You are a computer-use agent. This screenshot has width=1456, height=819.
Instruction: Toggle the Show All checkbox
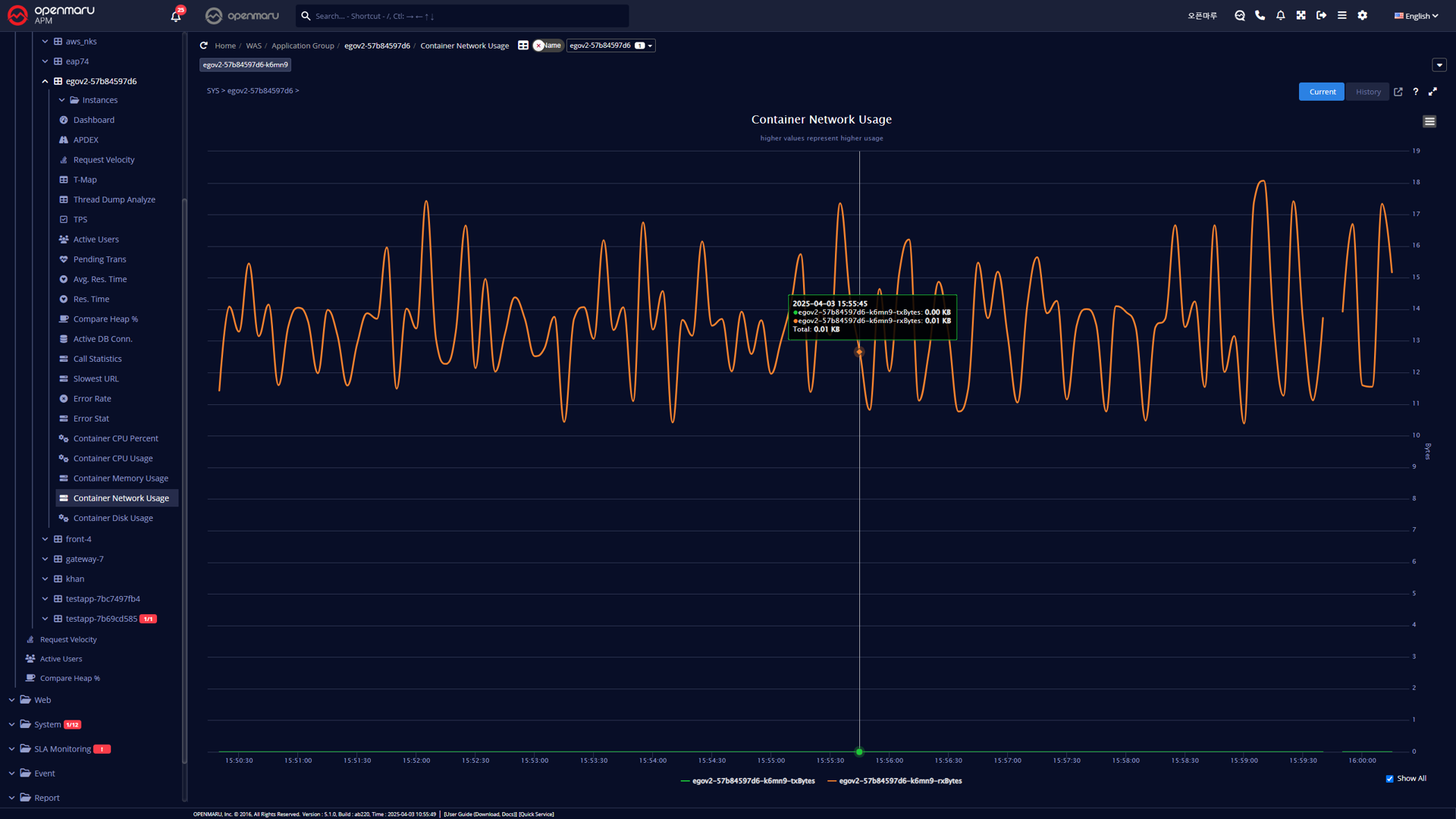[x=1390, y=779]
